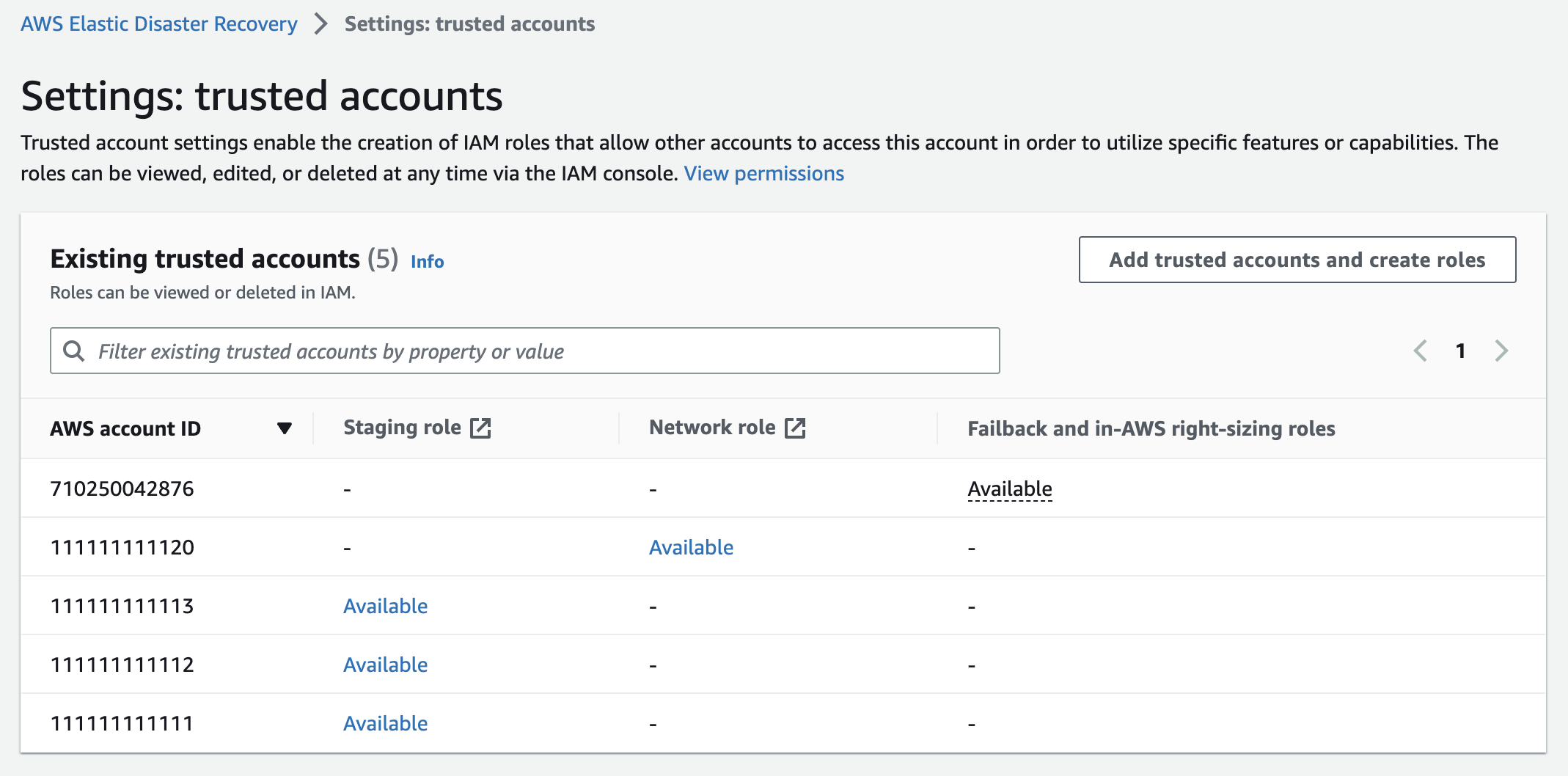Open Available network role for 111111111120
1568x776 pixels.
click(x=691, y=547)
